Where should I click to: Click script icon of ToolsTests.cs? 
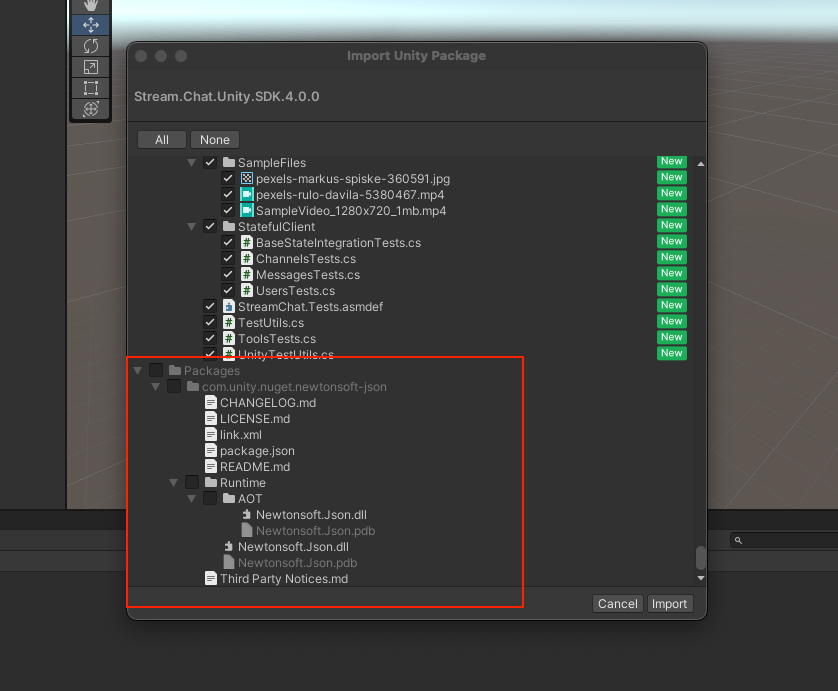tap(229, 338)
